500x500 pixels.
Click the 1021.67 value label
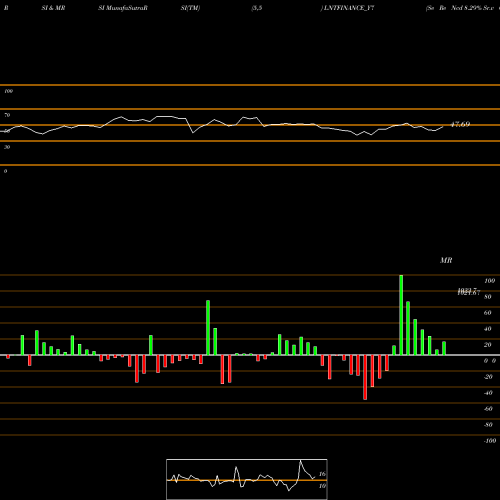[468, 292]
